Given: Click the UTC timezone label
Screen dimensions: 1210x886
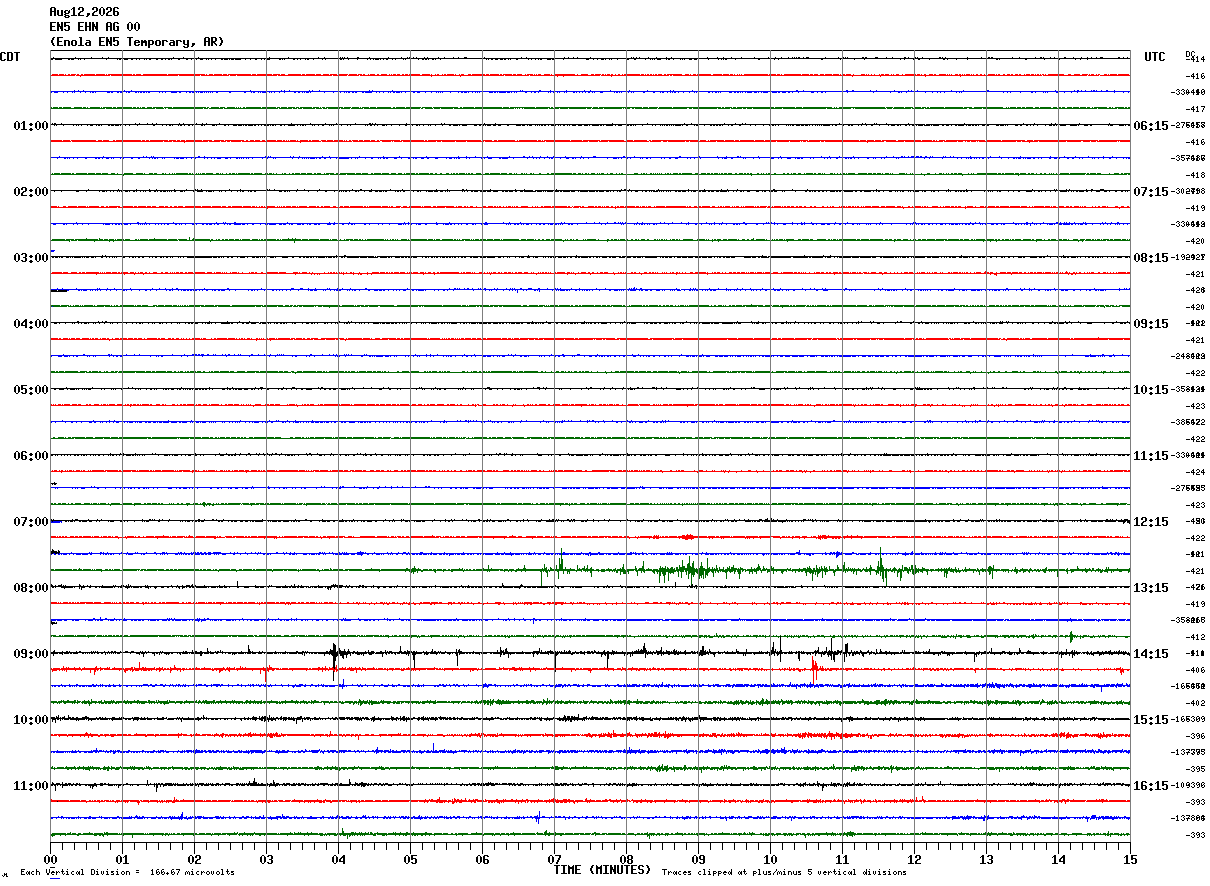Looking at the screenshot, I should coord(1155,57).
